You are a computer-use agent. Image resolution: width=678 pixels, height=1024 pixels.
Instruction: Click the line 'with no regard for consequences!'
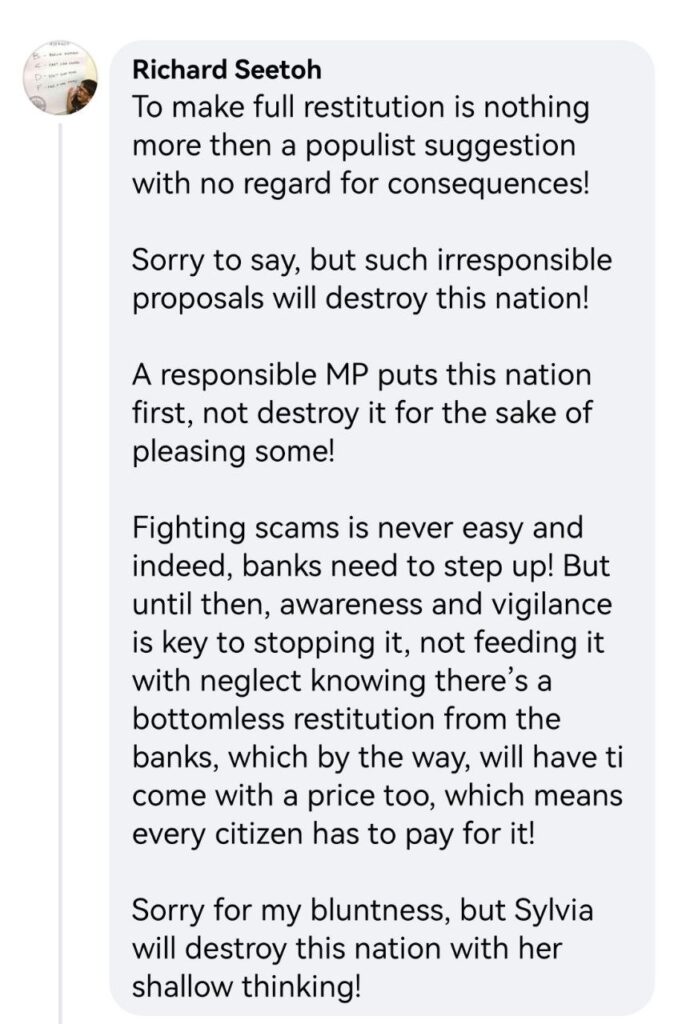(361, 184)
